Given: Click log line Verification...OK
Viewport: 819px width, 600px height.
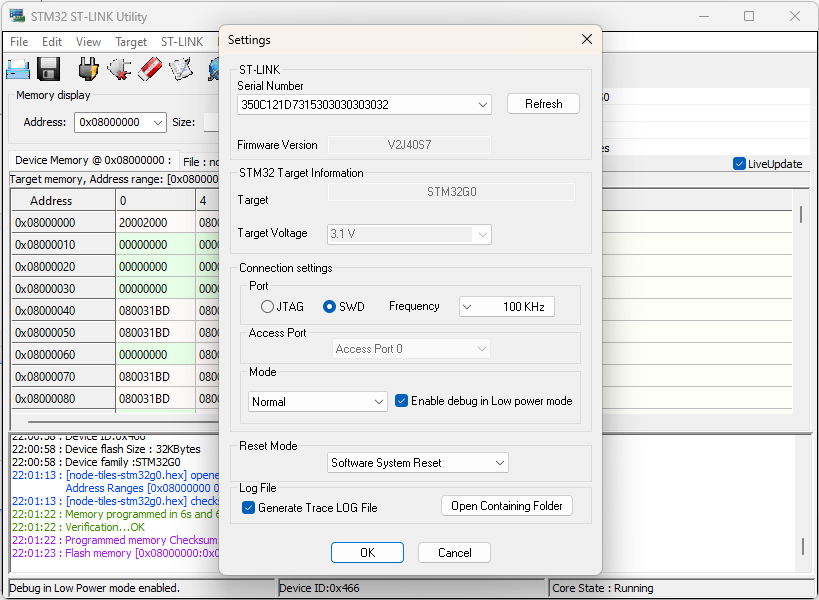Looking at the screenshot, I should tap(78, 527).
